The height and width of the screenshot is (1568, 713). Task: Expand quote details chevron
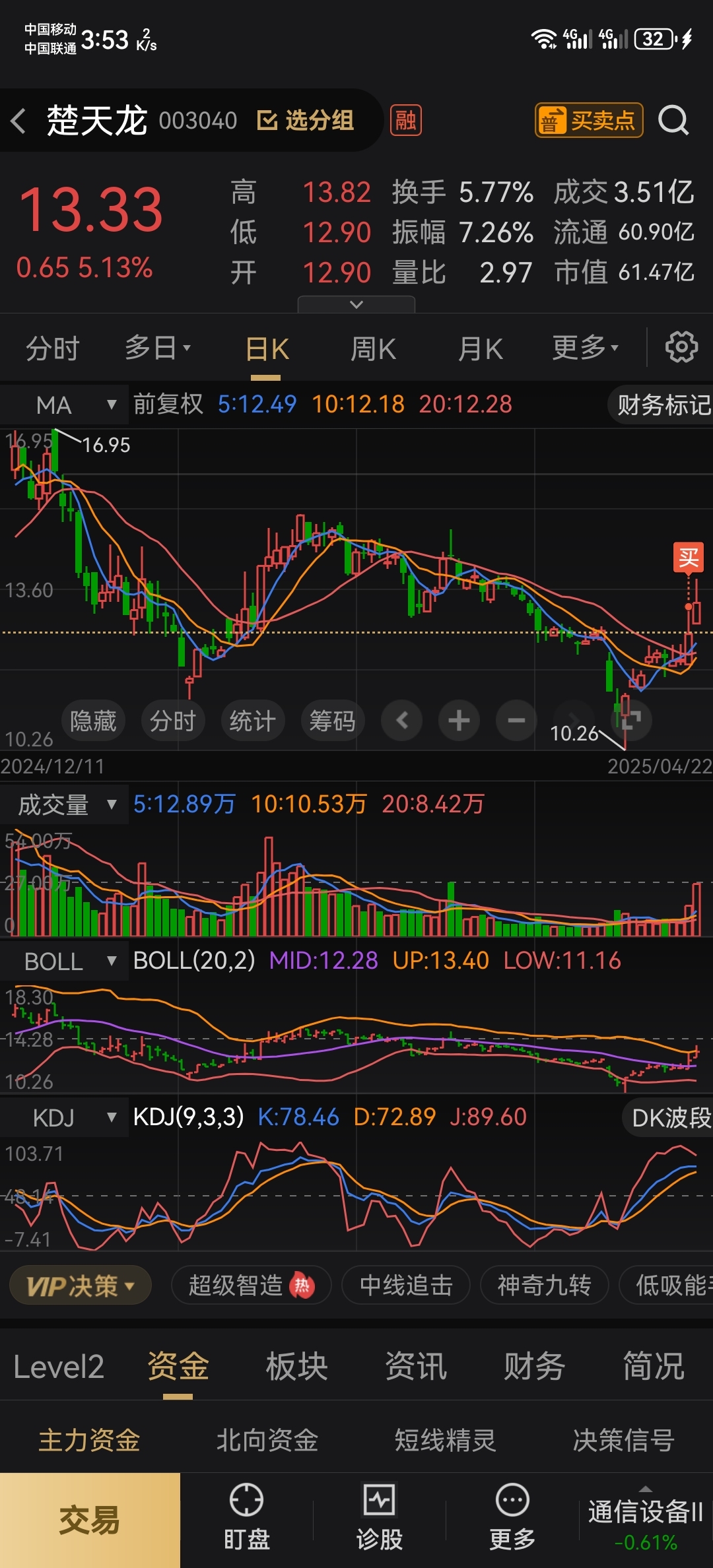pos(356,304)
